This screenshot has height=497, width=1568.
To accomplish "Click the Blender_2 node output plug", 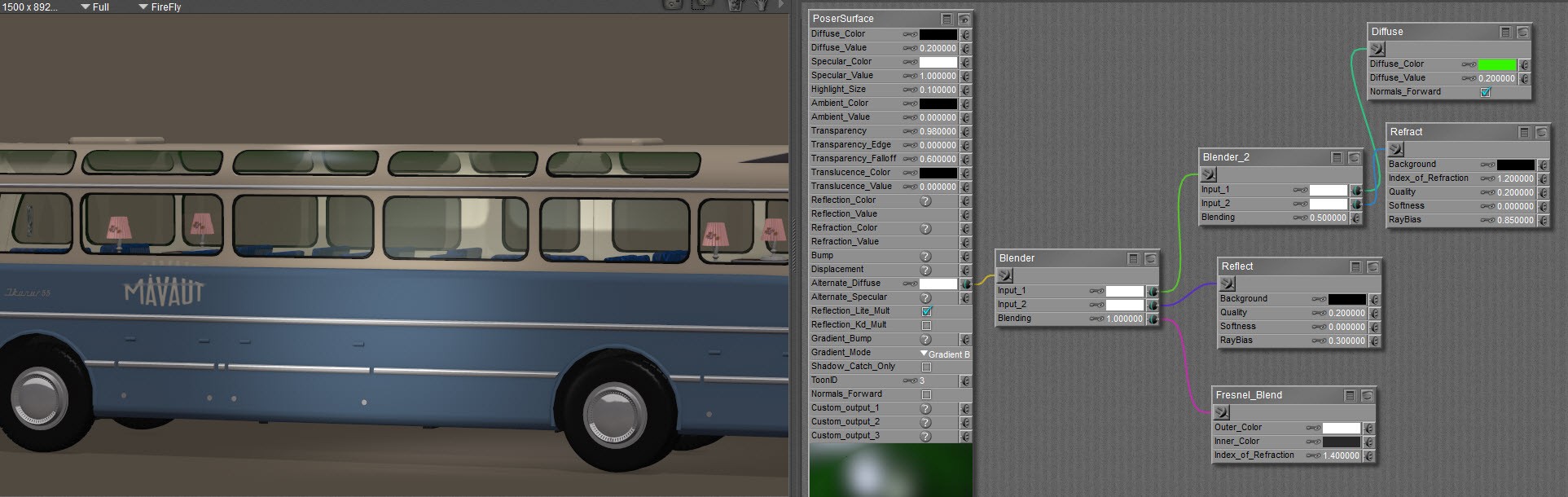I will (1209, 174).
